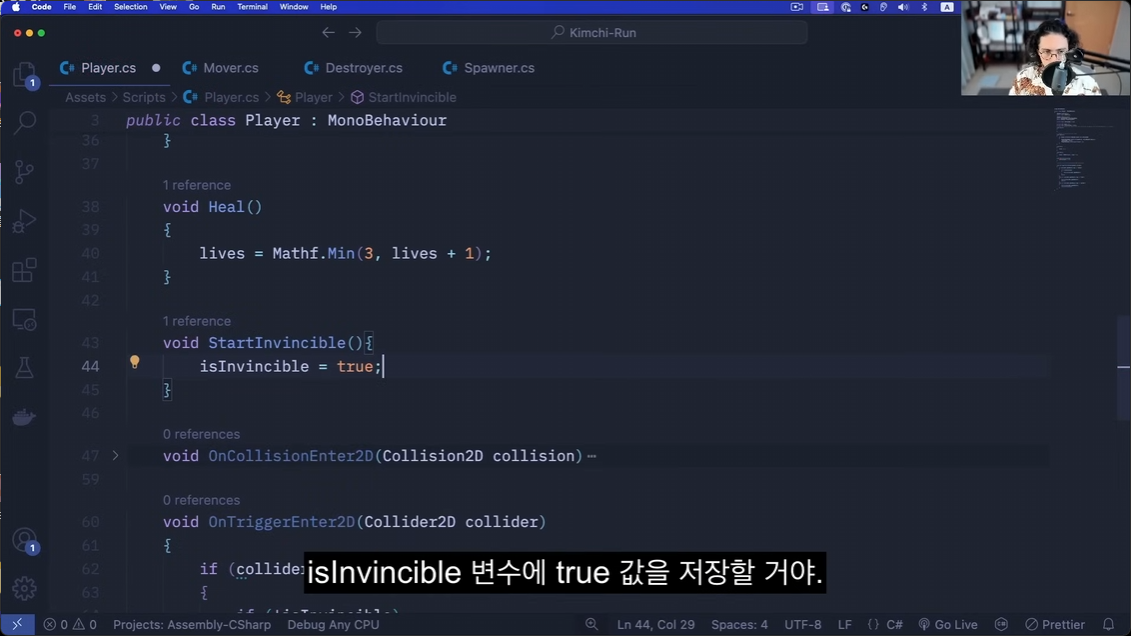Click the Prettier status item
This screenshot has height=636, width=1131.
[1055, 624]
